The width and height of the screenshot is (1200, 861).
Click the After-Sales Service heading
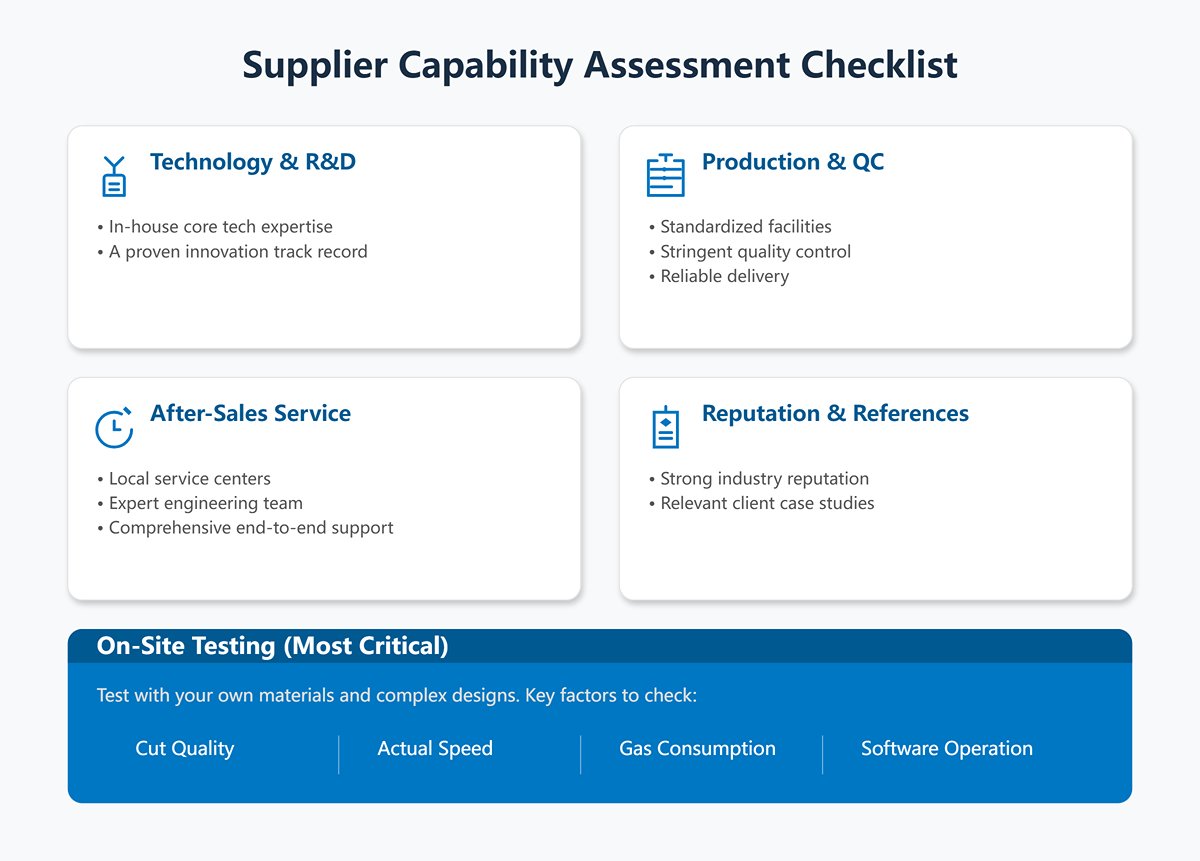coord(250,414)
